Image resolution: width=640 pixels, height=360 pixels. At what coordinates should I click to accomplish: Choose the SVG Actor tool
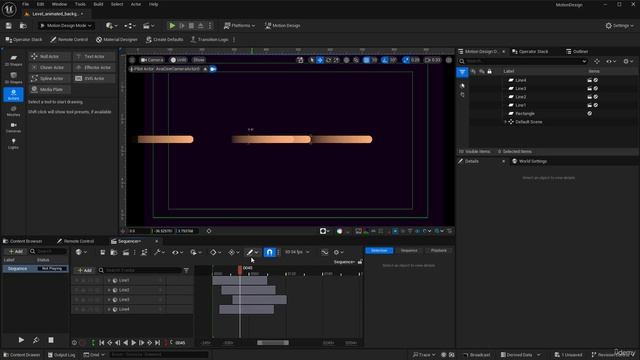(x=94, y=78)
